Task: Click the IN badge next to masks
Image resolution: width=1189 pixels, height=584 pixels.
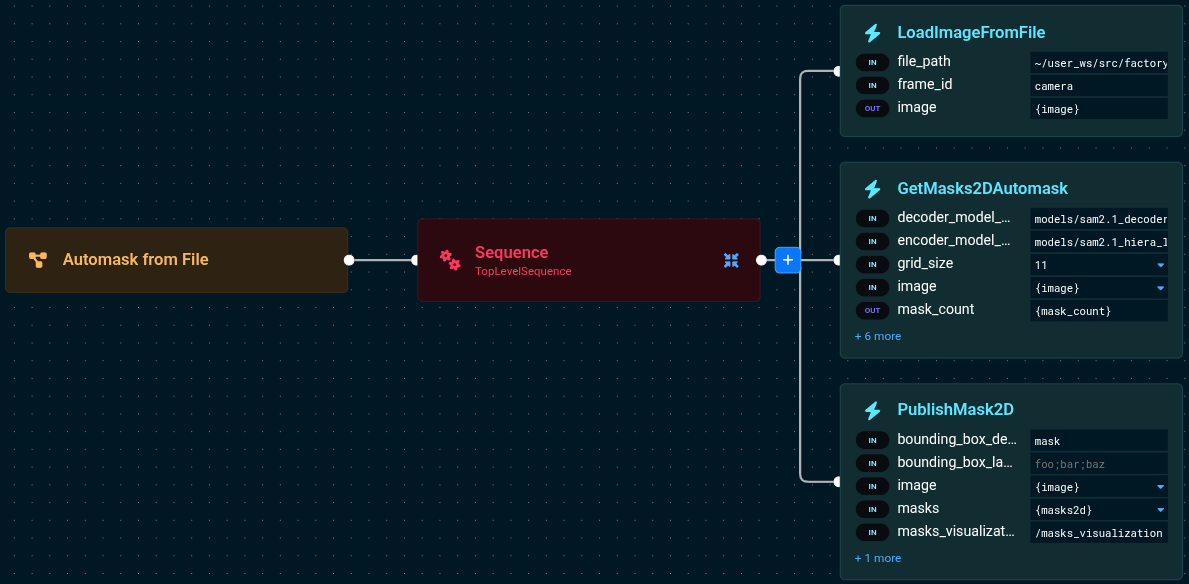Action: click(x=872, y=509)
